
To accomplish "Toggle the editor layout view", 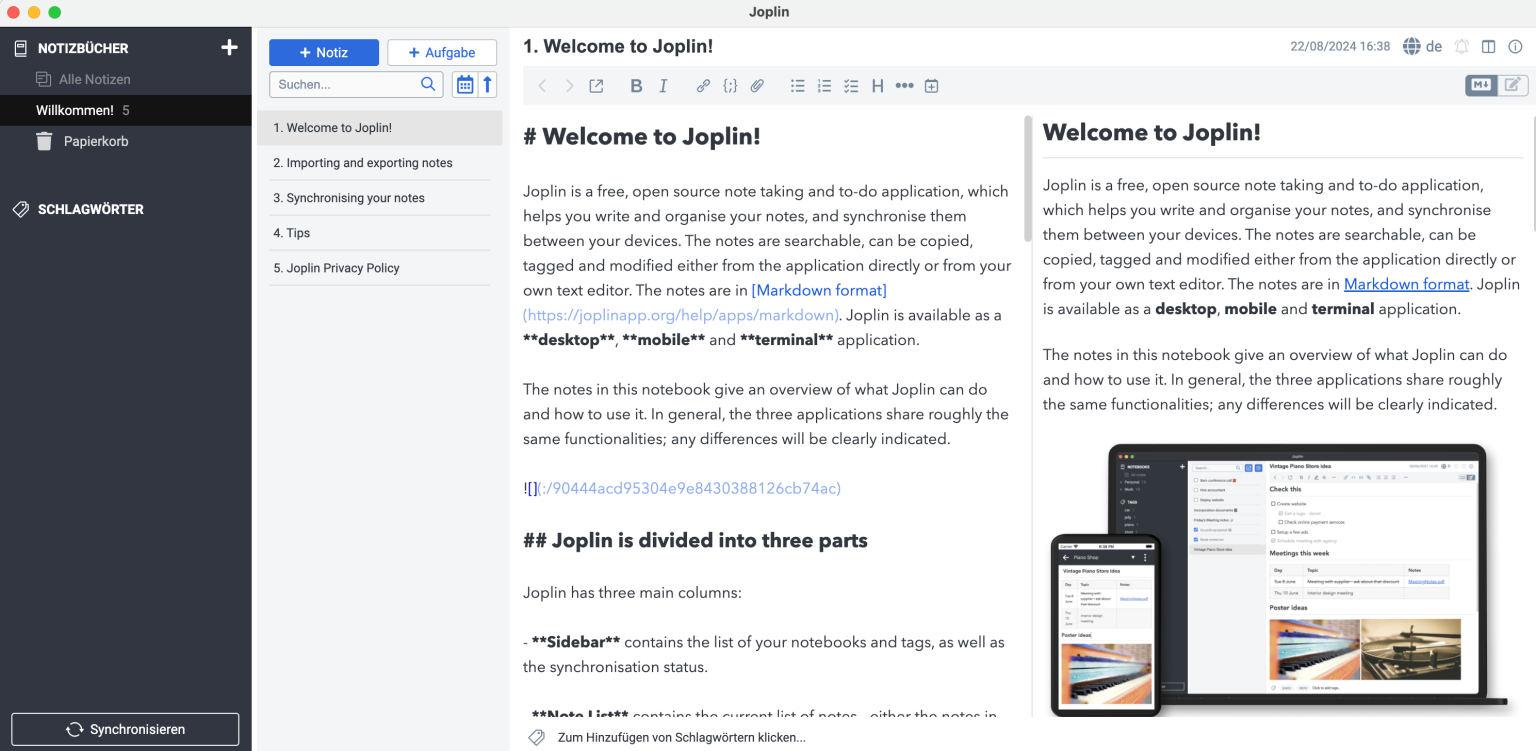I will (x=1488, y=47).
